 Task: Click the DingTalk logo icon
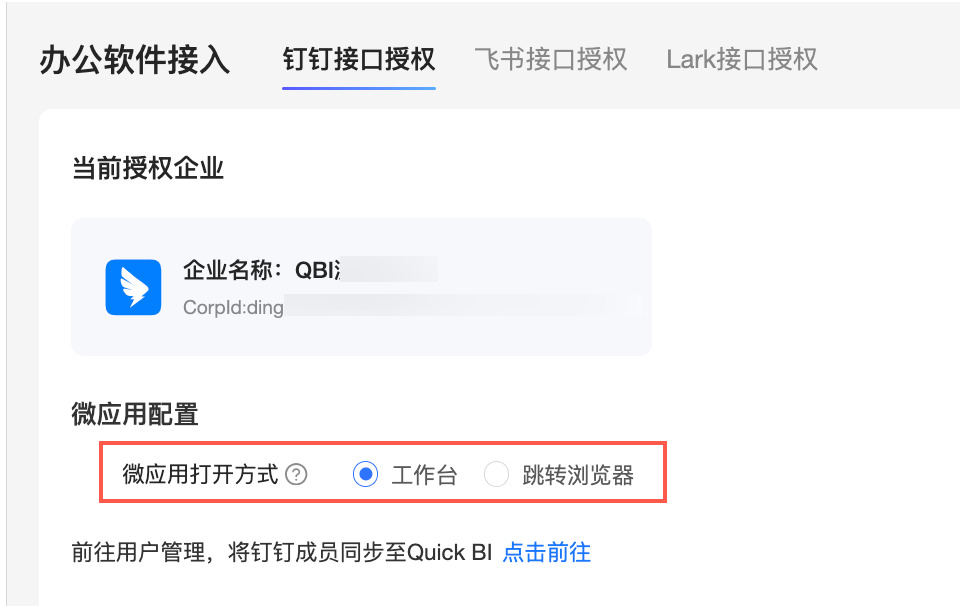(x=133, y=287)
